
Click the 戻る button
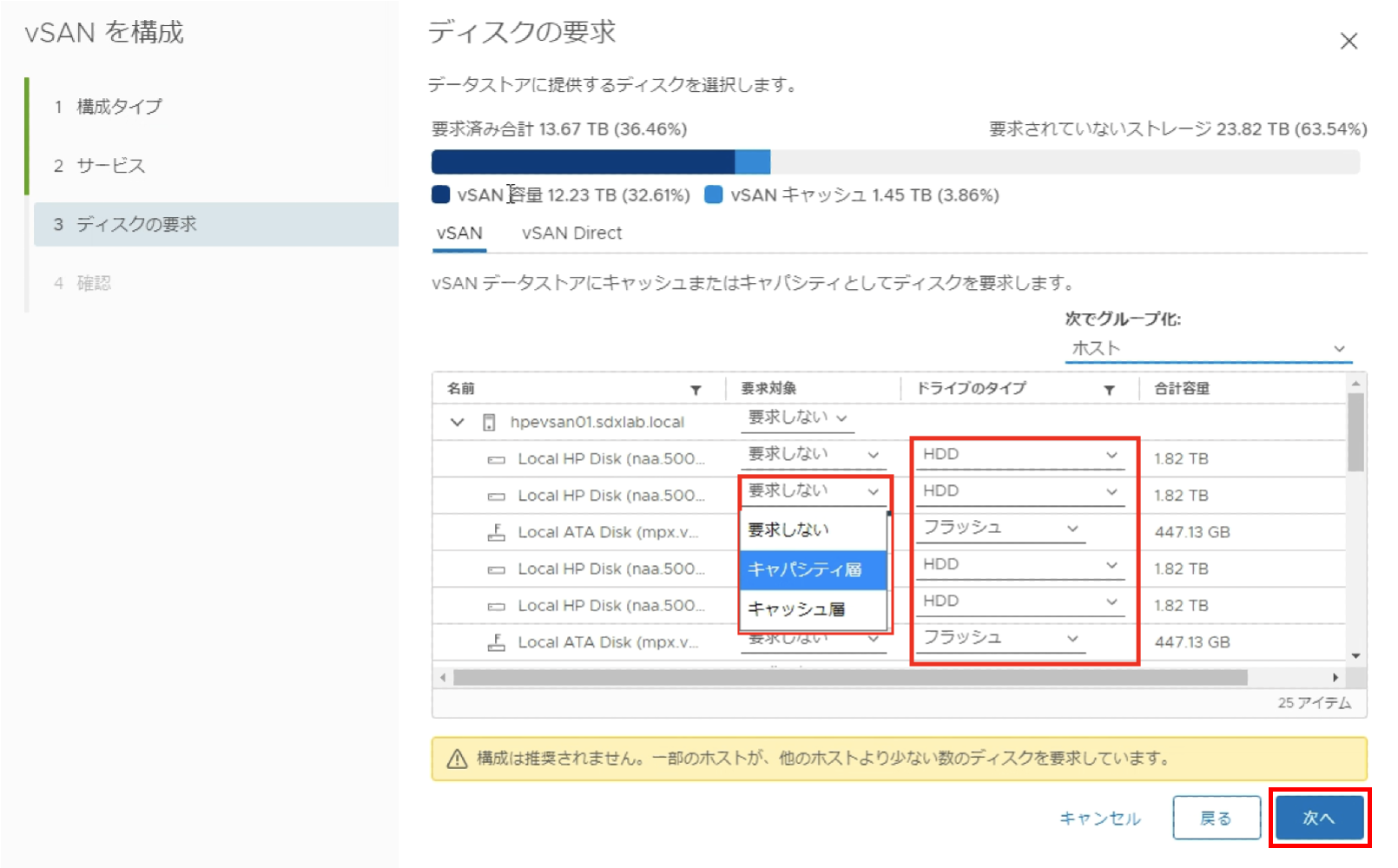(x=1216, y=818)
